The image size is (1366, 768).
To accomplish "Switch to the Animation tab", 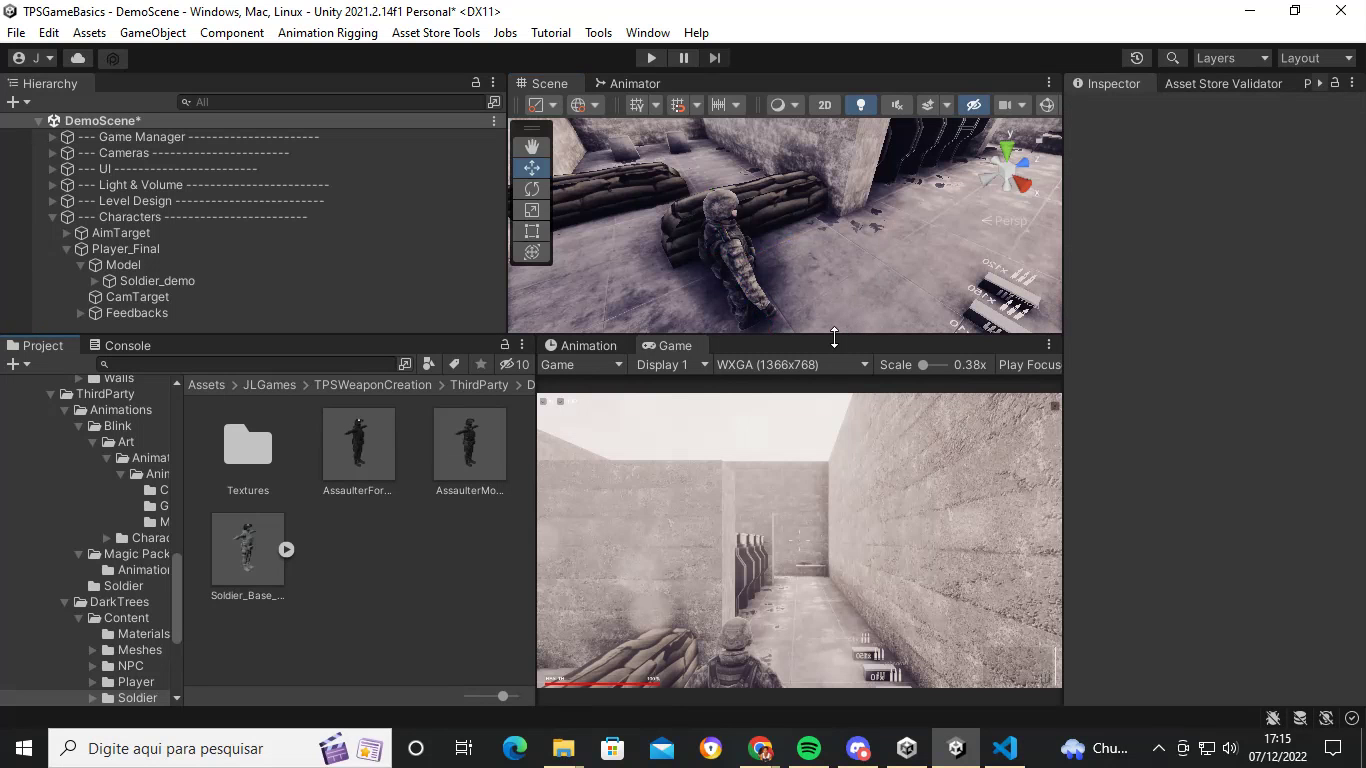I will click(580, 345).
